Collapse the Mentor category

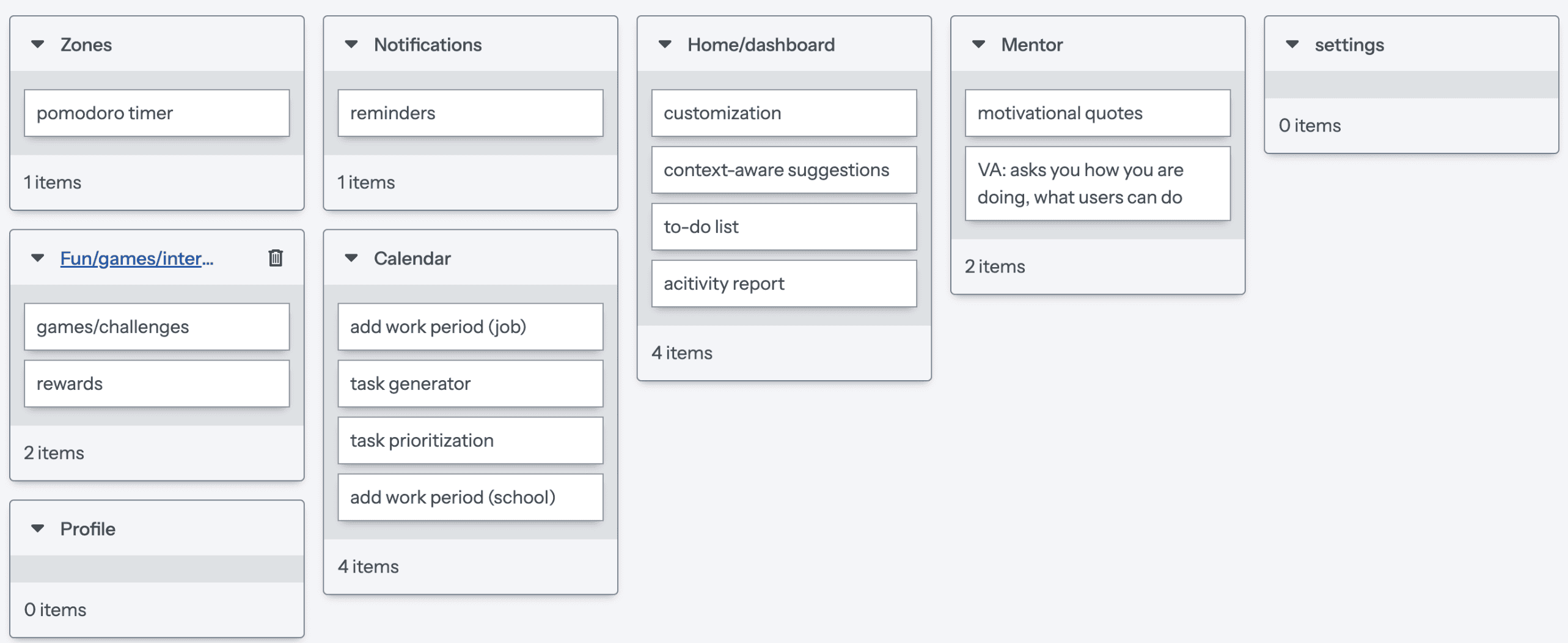click(x=978, y=45)
